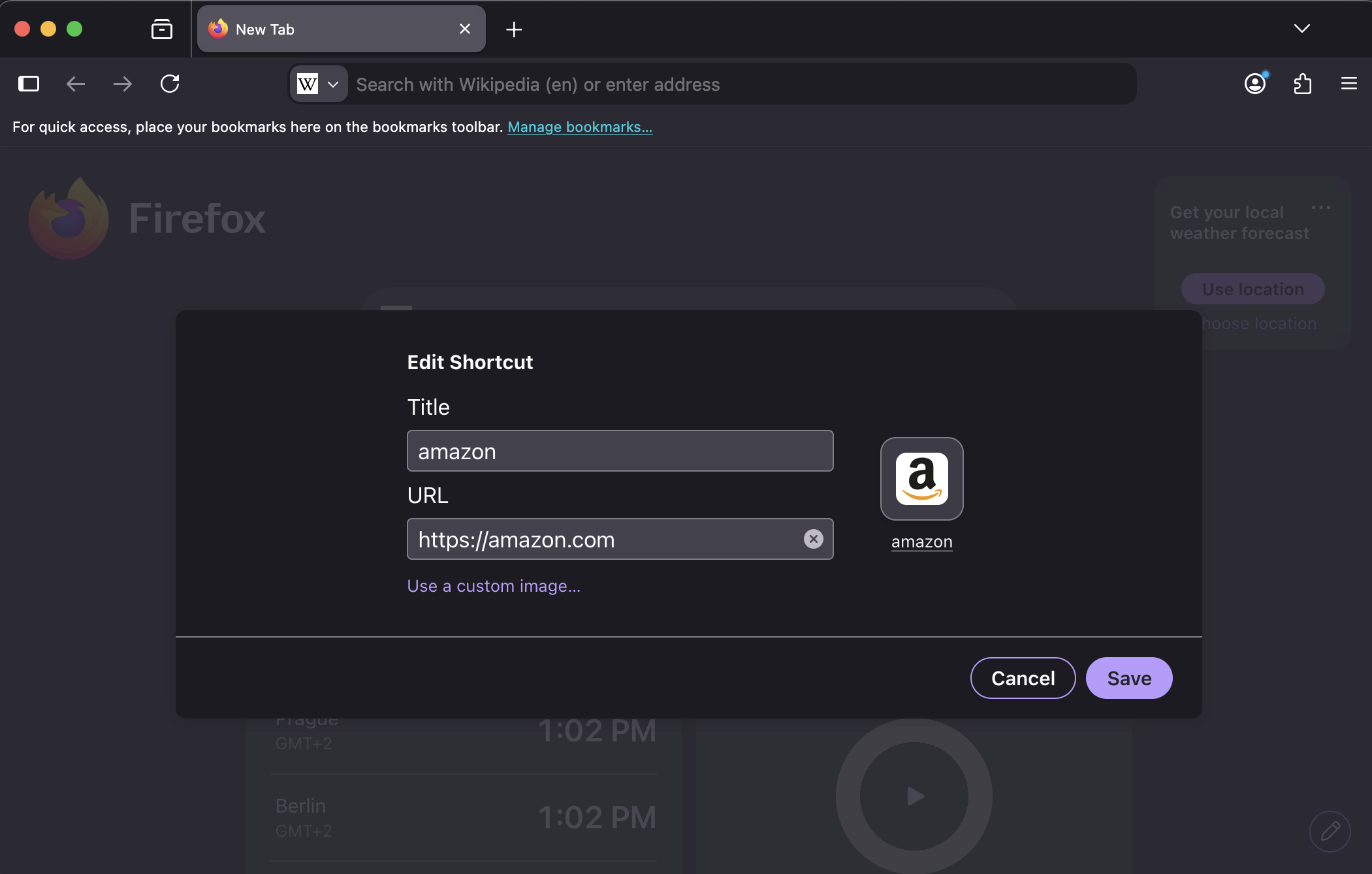Open the application hamburger menu
This screenshot has height=874, width=1372.
(x=1349, y=84)
